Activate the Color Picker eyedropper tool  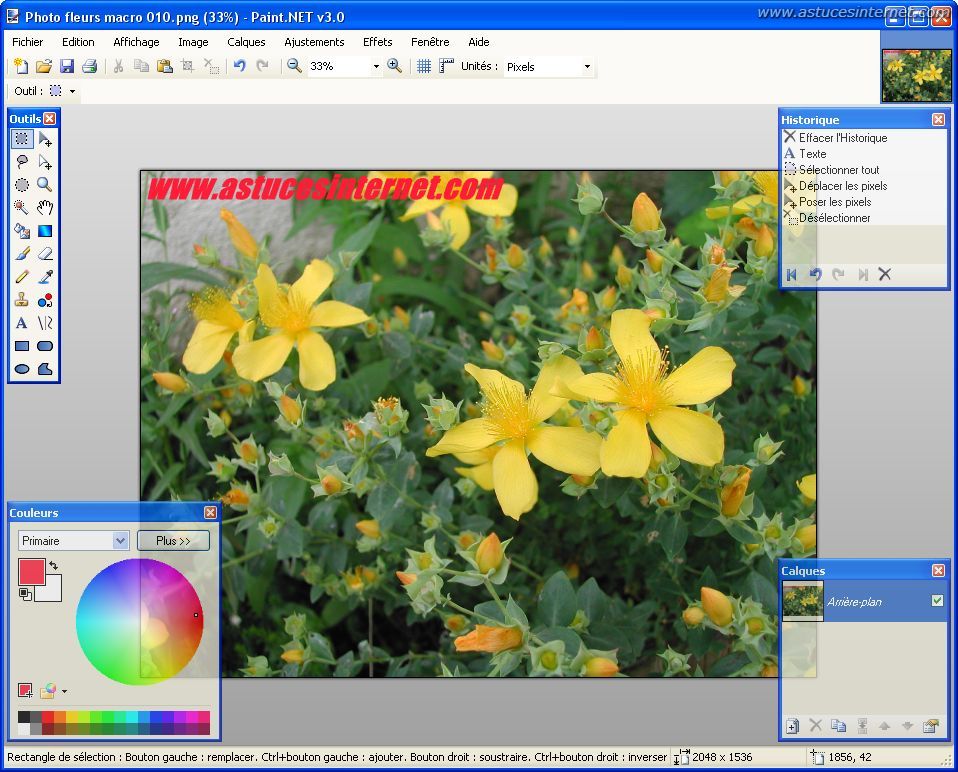click(x=45, y=277)
